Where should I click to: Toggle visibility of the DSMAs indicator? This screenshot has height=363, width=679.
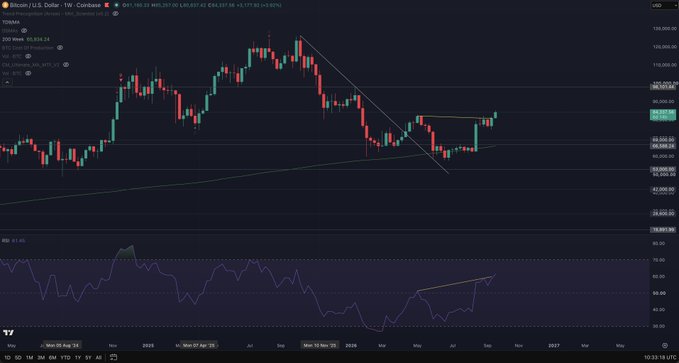tap(24, 31)
